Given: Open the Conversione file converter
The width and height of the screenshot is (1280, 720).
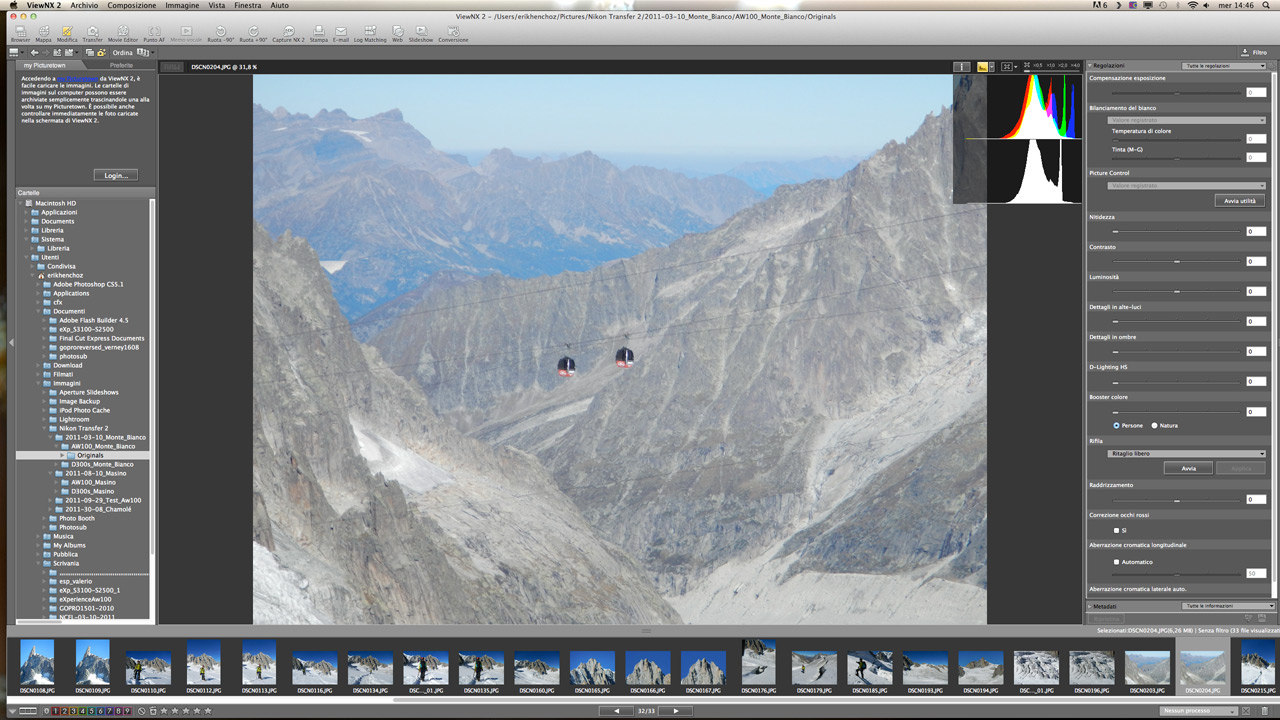Looking at the screenshot, I should tap(453, 34).
